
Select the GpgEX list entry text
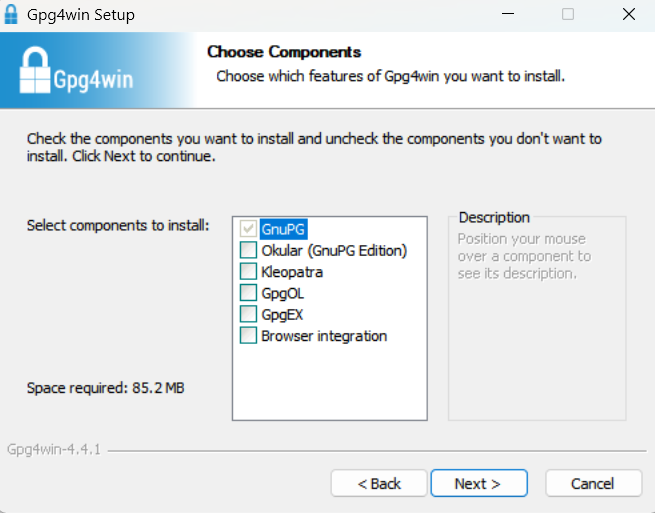[282, 315]
